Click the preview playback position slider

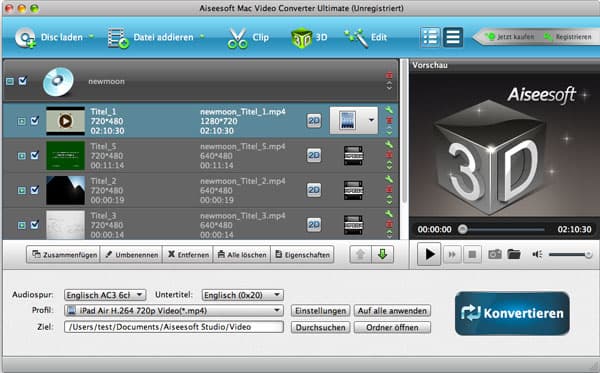tap(503, 229)
